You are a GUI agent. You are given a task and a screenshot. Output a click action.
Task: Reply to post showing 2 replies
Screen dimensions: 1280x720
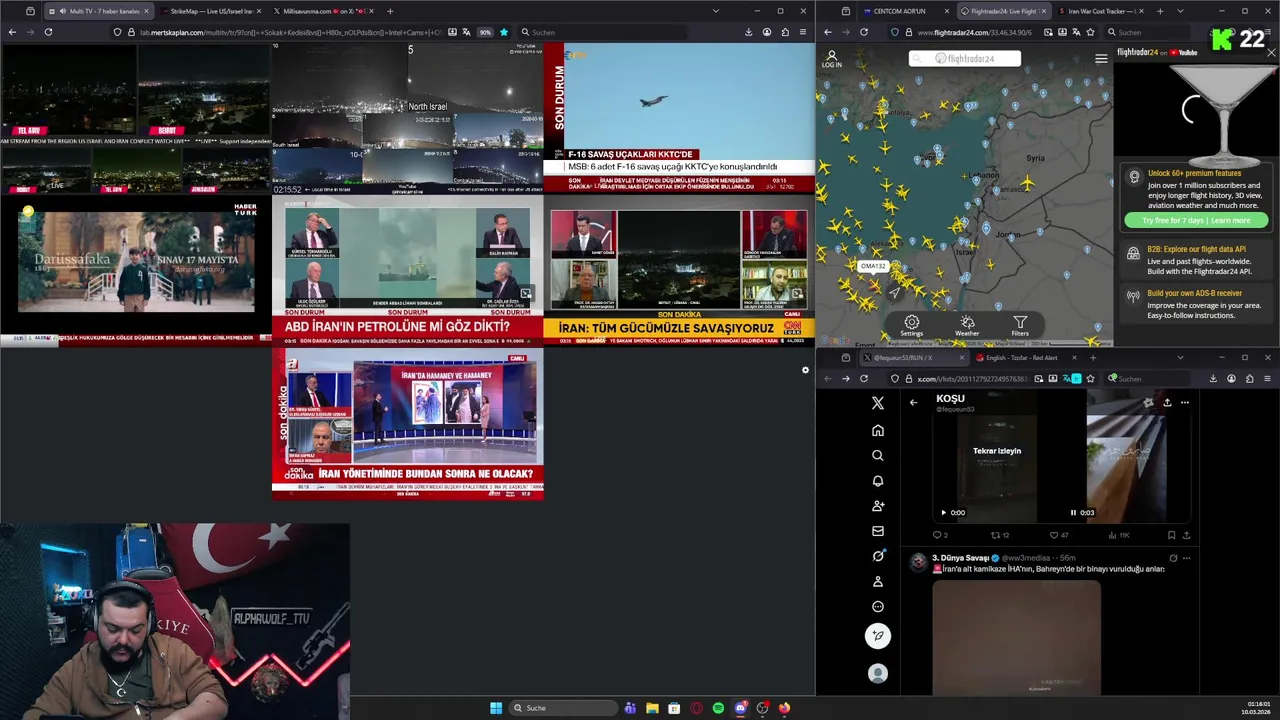tap(940, 535)
